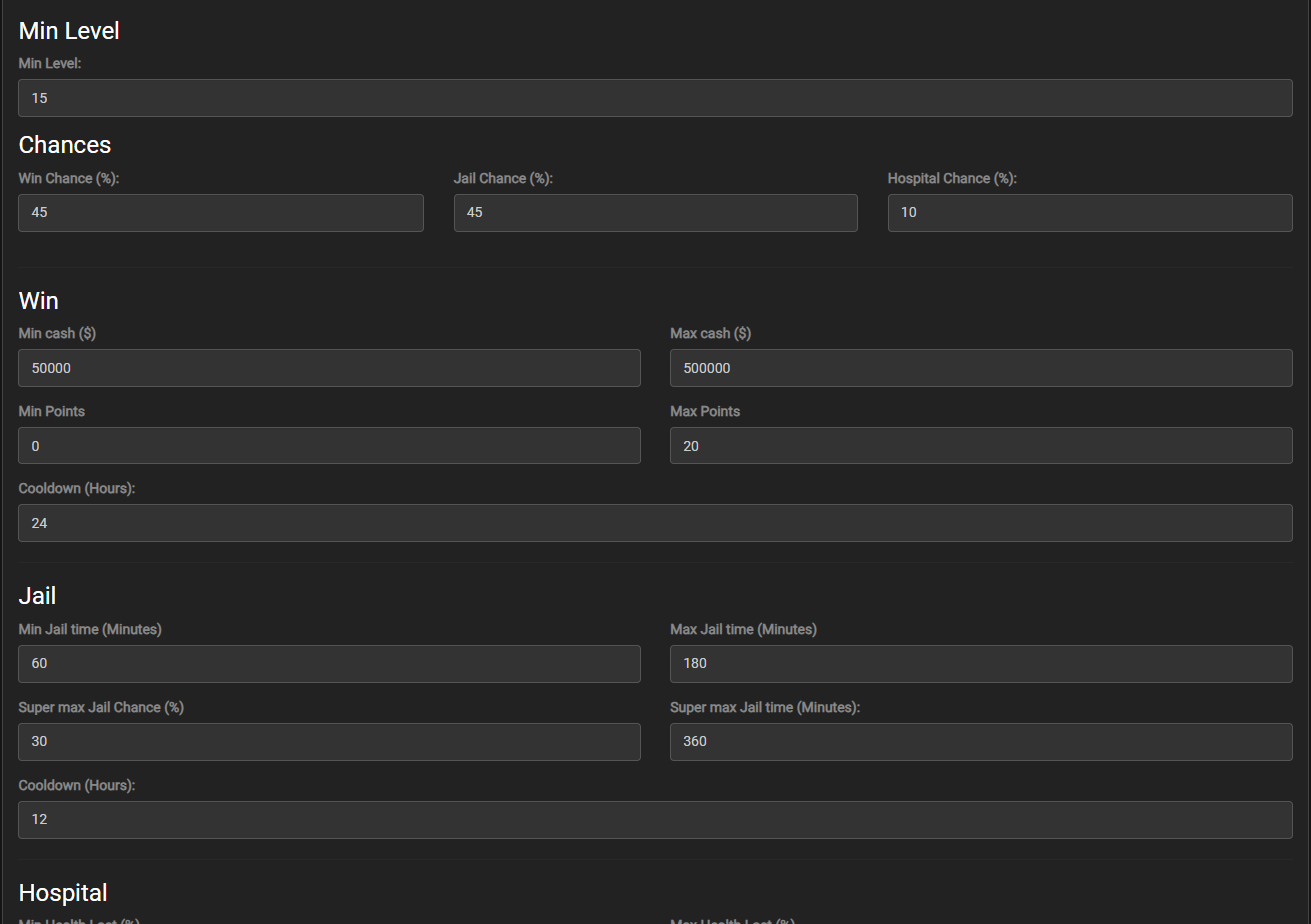
Task: Click the Hospital section heading
Action: pos(63,893)
